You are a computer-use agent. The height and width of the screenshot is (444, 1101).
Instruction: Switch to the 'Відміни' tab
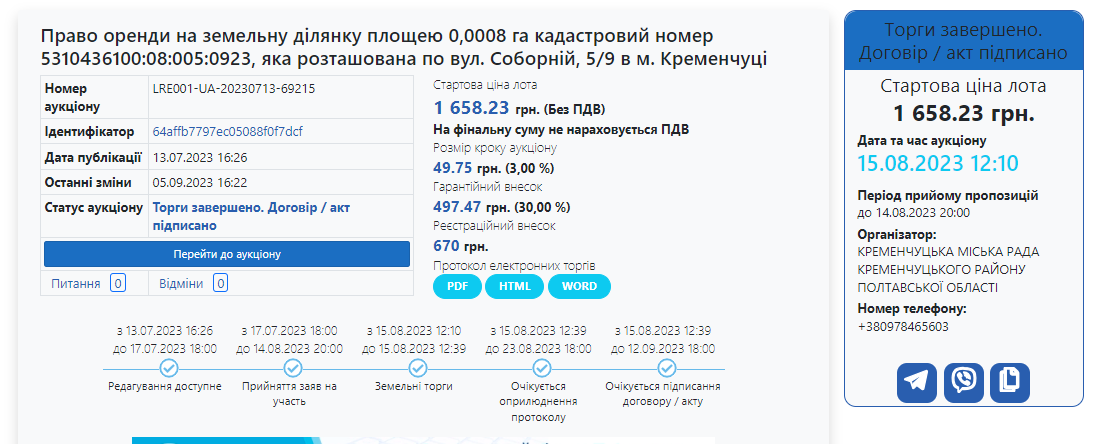[x=181, y=284]
